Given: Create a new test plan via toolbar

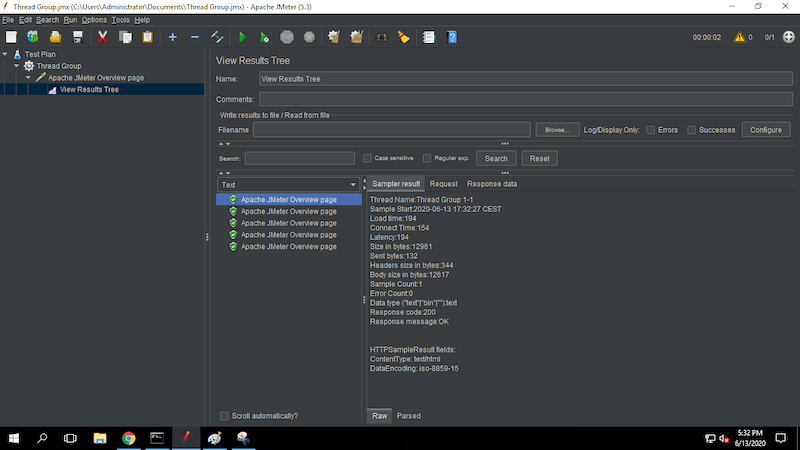Looking at the screenshot, I should click(11, 37).
